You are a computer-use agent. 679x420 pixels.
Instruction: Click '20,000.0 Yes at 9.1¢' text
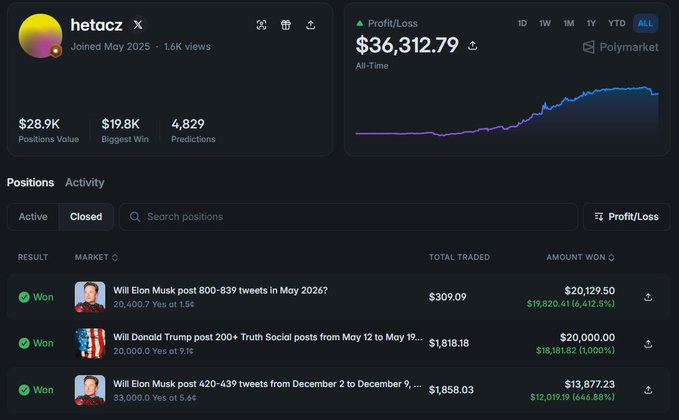click(153, 351)
